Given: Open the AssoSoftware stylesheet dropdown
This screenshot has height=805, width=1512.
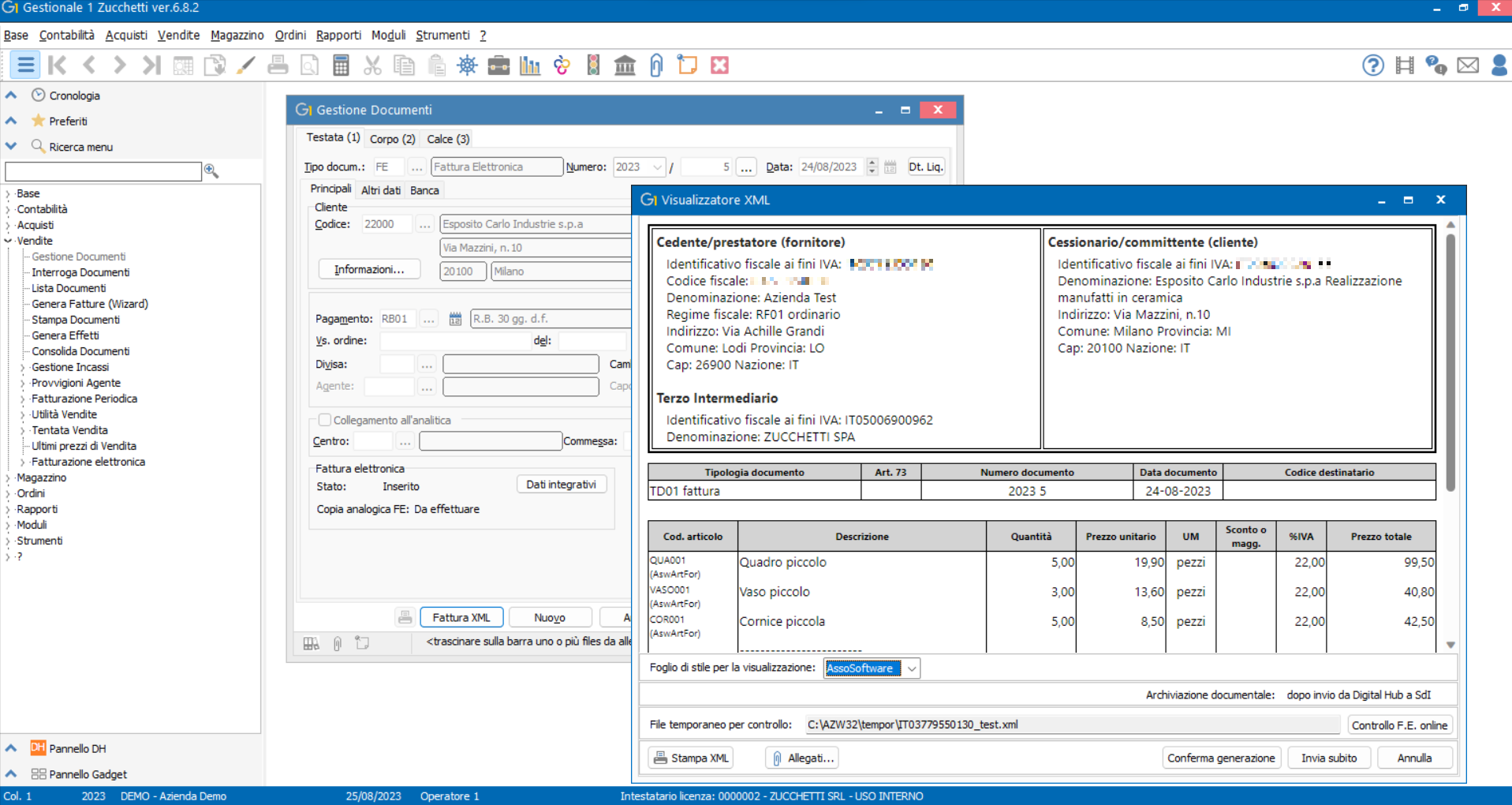Looking at the screenshot, I should coord(912,668).
